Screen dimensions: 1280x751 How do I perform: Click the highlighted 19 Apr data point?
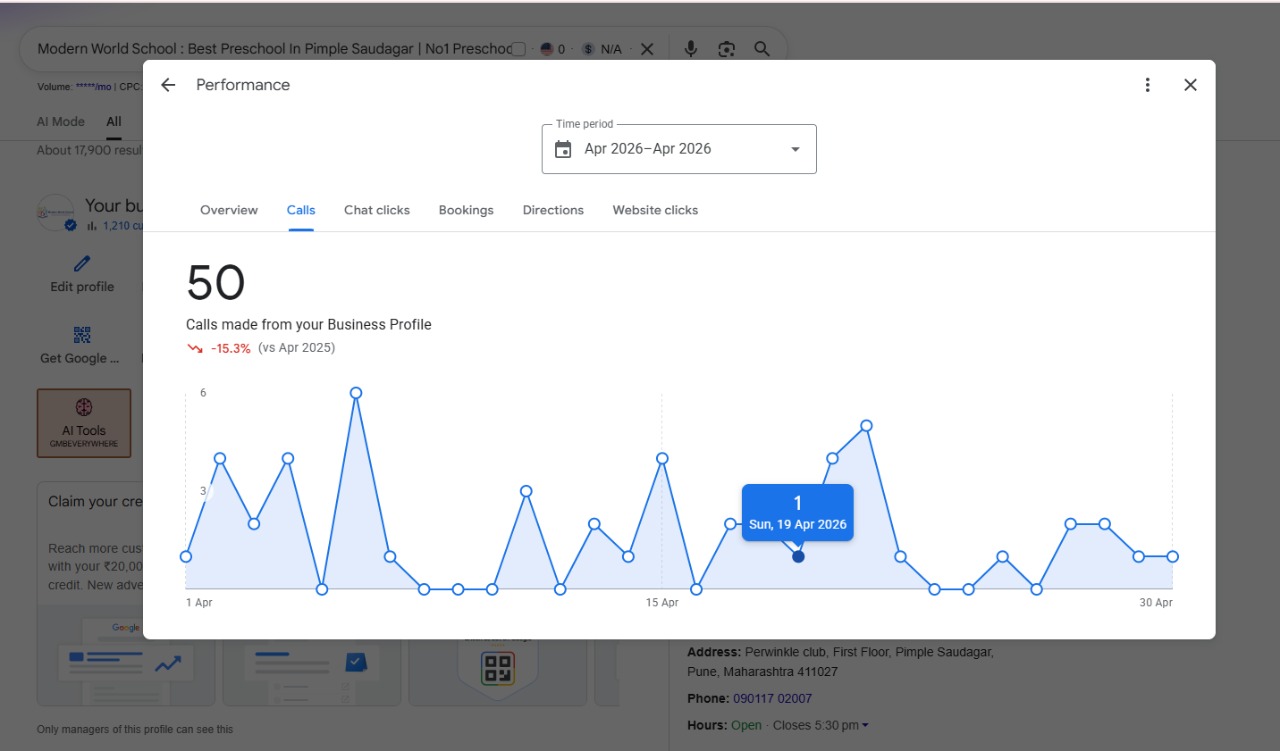(798, 556)
